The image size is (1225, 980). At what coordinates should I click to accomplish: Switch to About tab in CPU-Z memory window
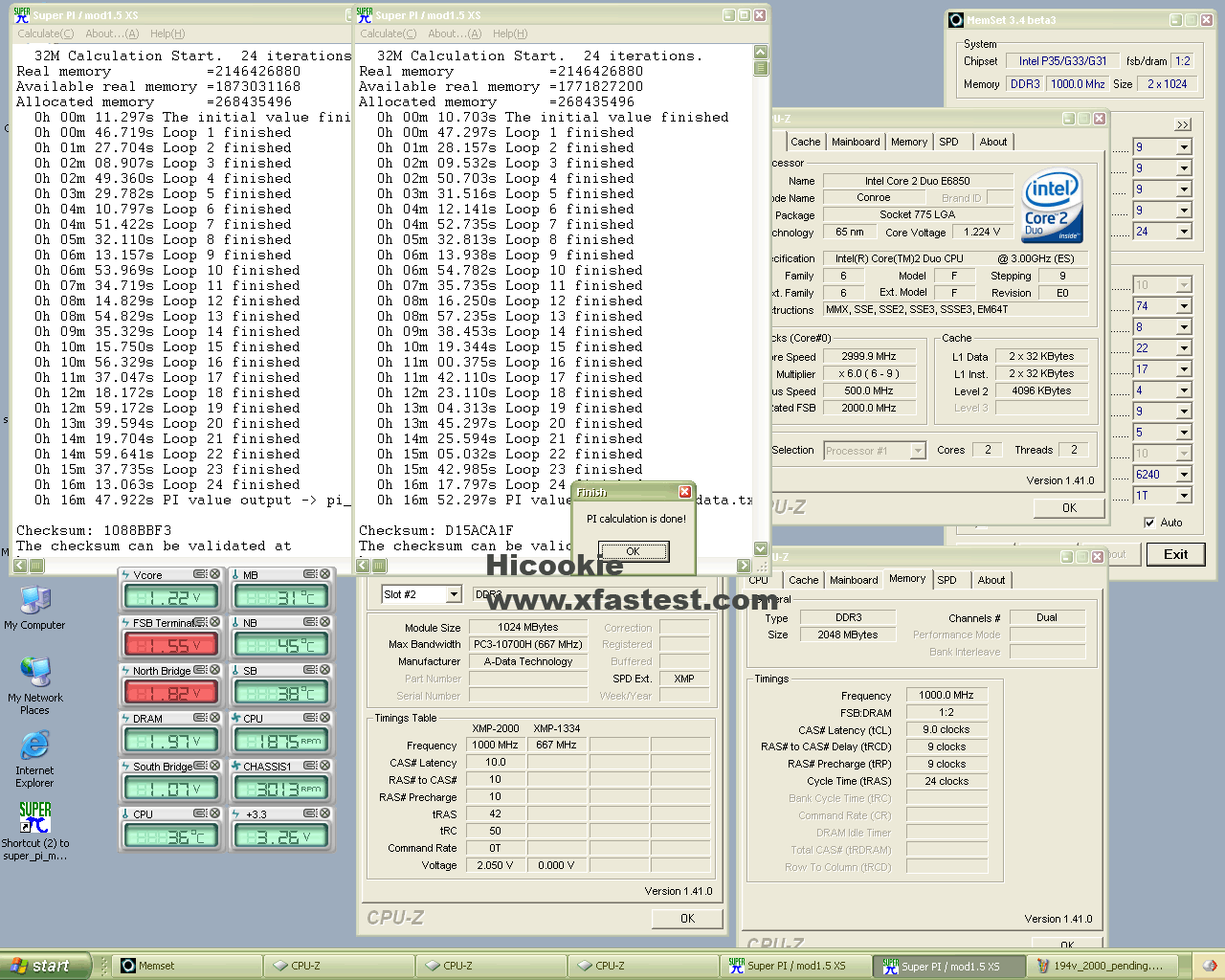coord(991,580)
